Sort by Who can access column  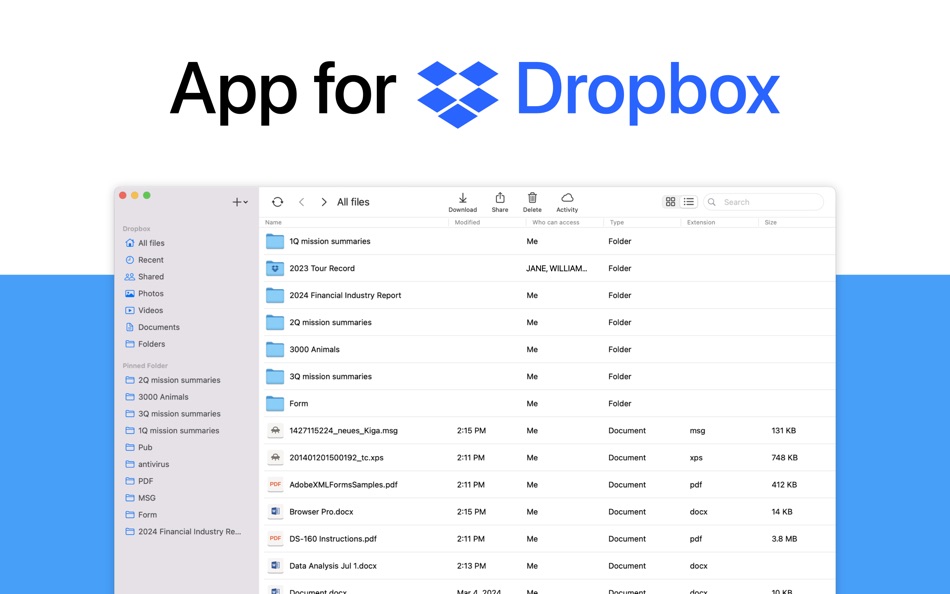tap(556, 222)
